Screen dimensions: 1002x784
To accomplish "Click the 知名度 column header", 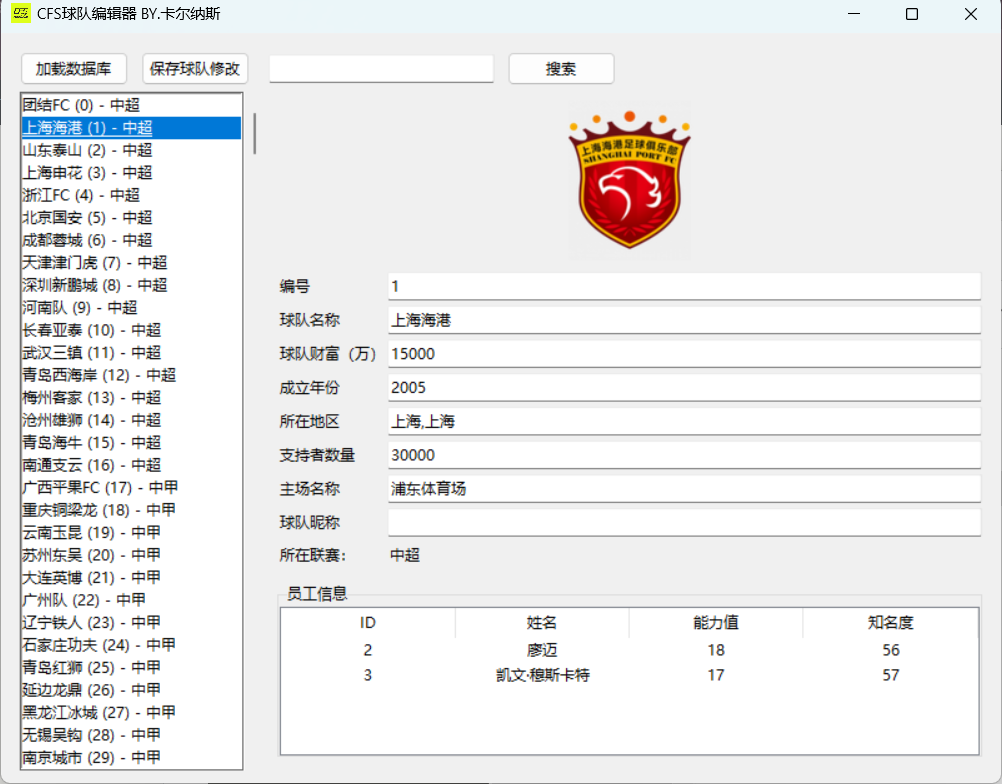I will pyautogui.click(x=890, y=622).
